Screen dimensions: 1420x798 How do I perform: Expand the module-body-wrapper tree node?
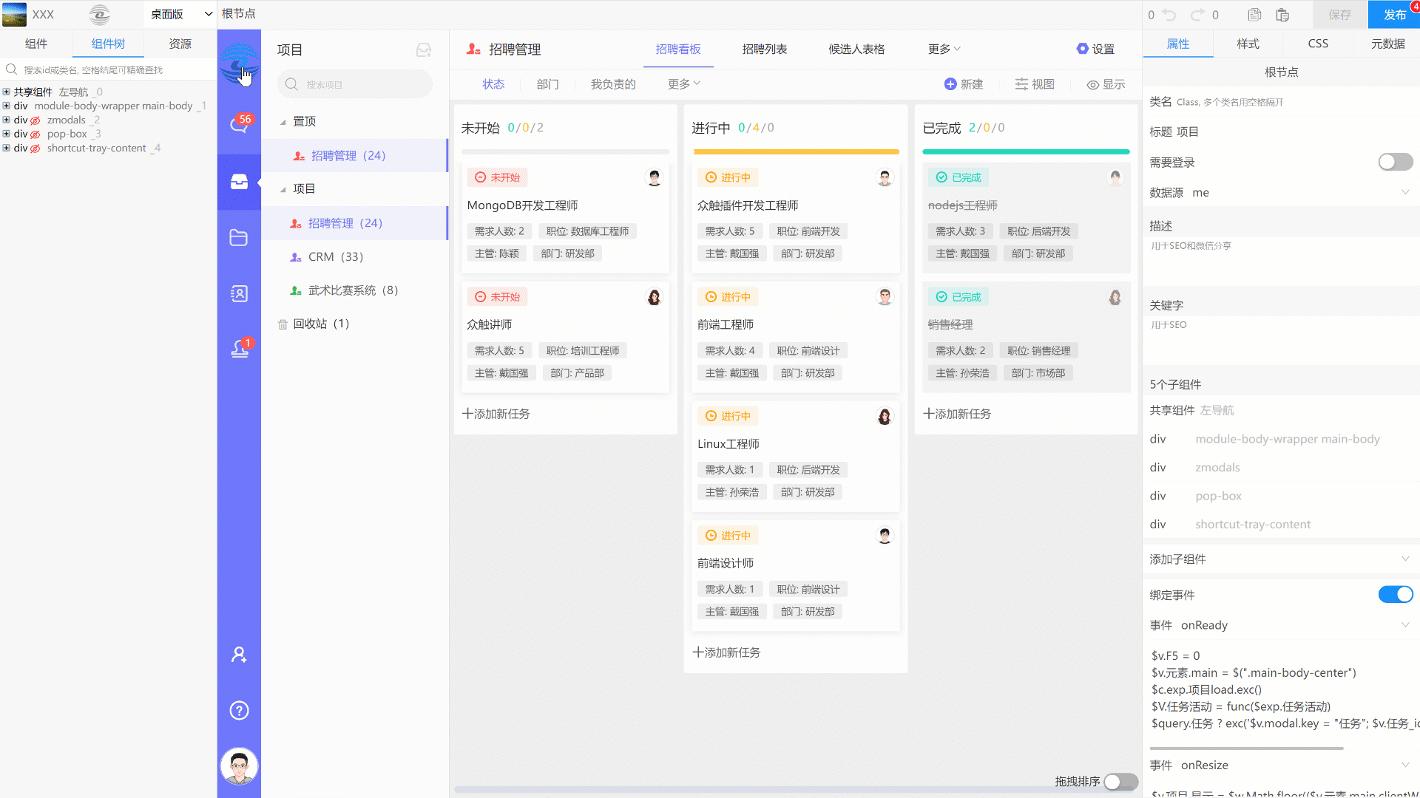point(6,106)
